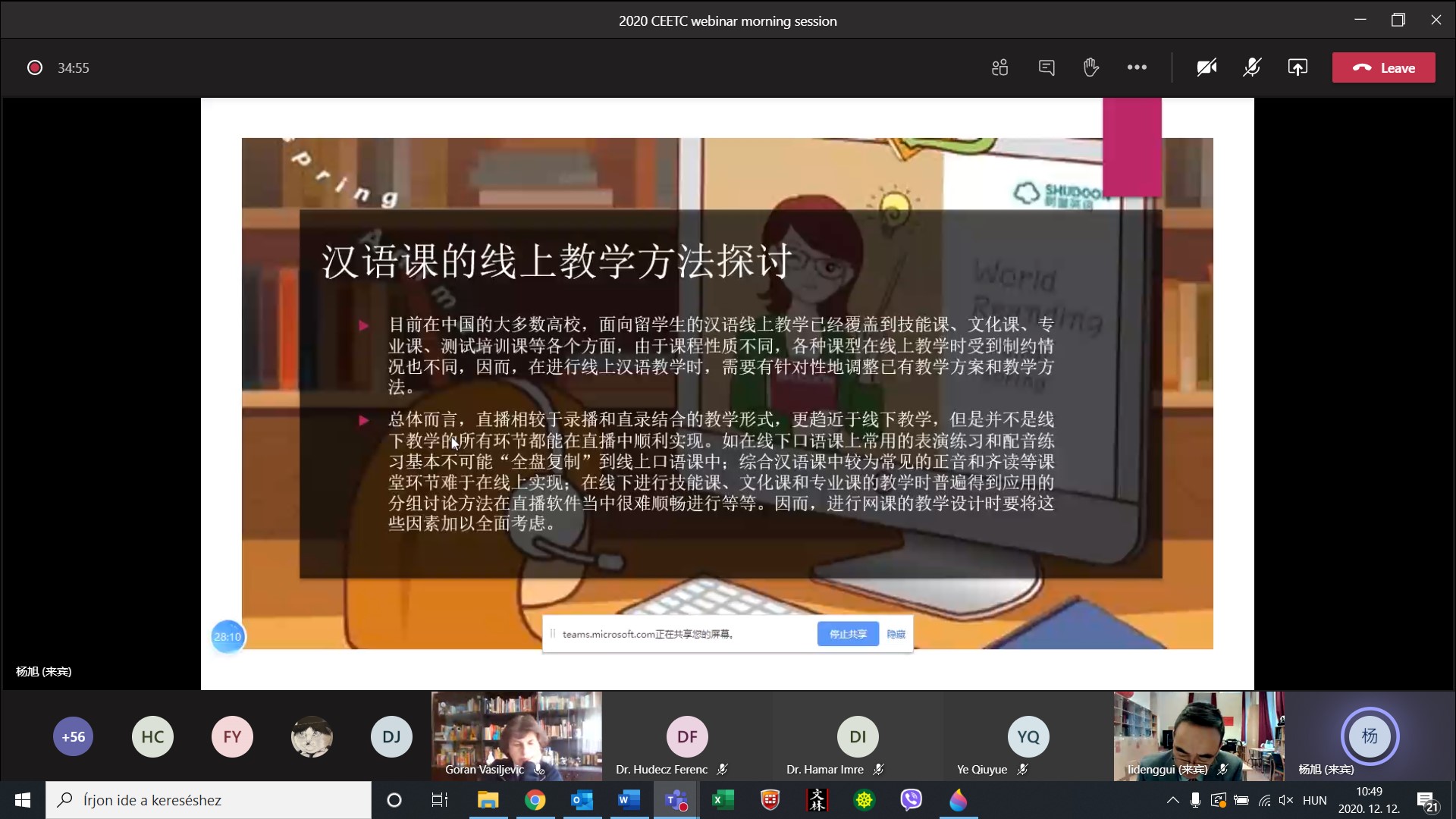Leave the meeting
Screen dimensions: 1456x819
click(1383, 67)
